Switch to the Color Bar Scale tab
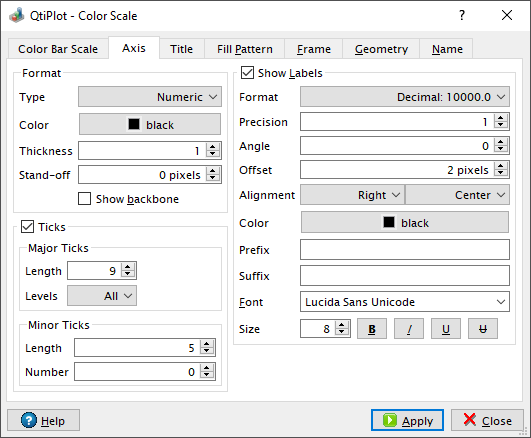Viewport: 531px width, 438px height. (x=58, y=49)
